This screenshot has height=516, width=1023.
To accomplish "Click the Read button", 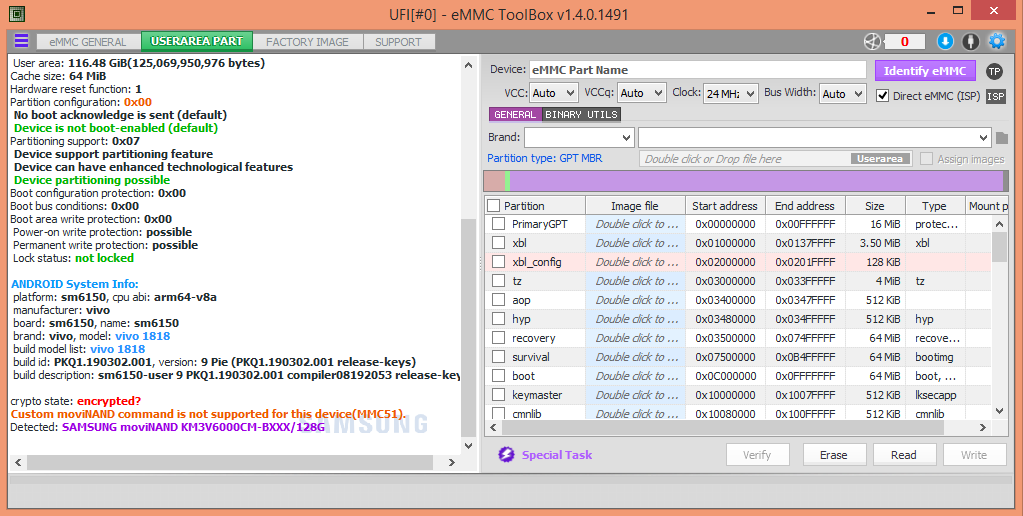I will (904, 455).
